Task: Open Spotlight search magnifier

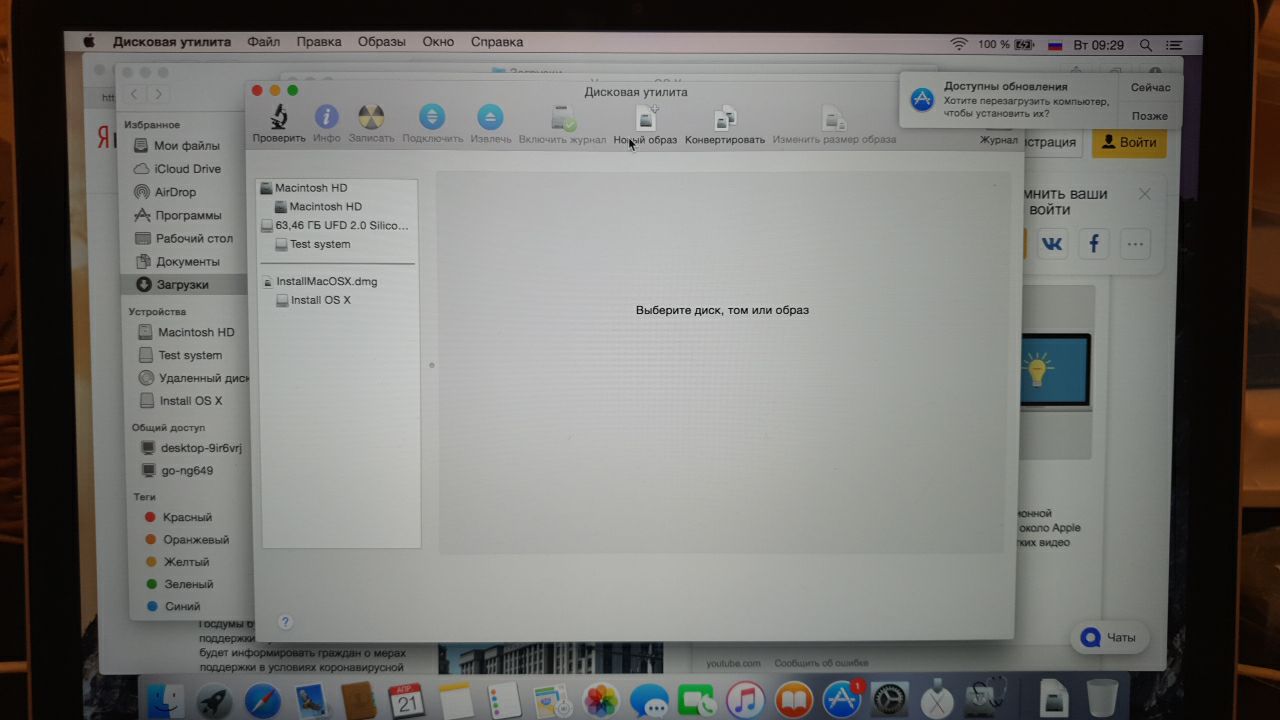Action: pyautogui.click(x=1146, y=46)
